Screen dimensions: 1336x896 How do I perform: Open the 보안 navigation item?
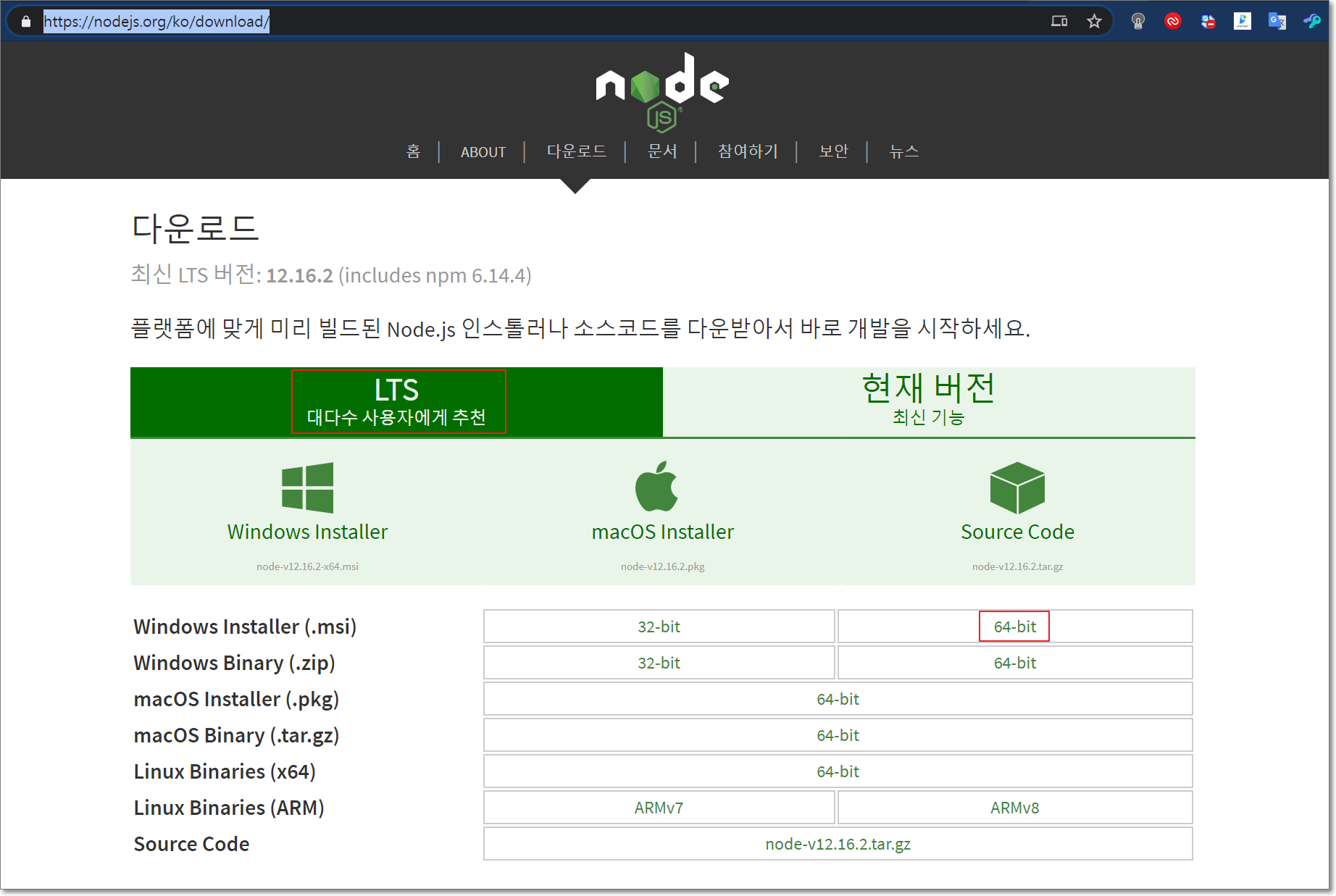pos(833,151)
